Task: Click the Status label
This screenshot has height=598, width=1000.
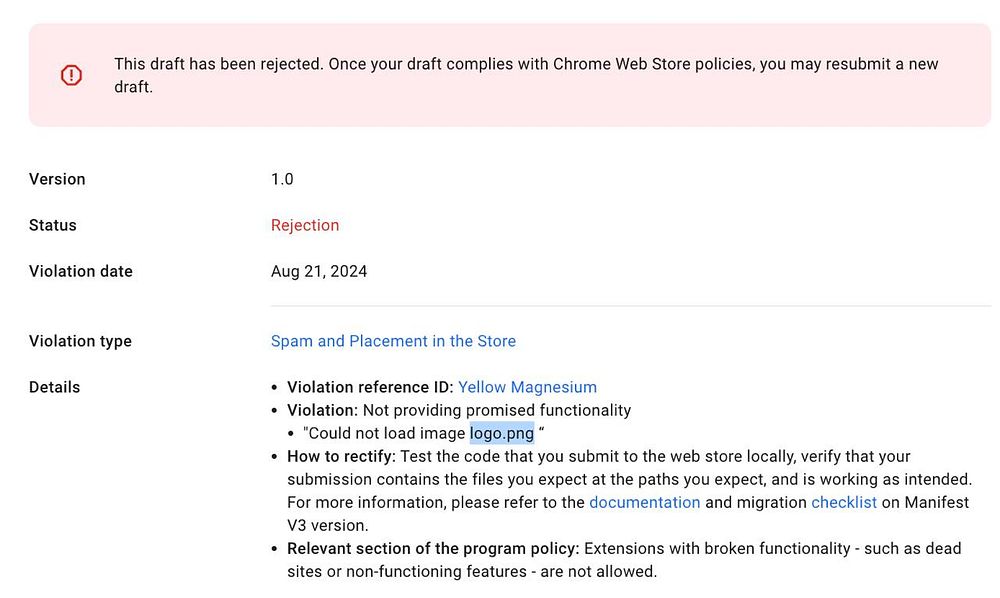Action: 53,225
